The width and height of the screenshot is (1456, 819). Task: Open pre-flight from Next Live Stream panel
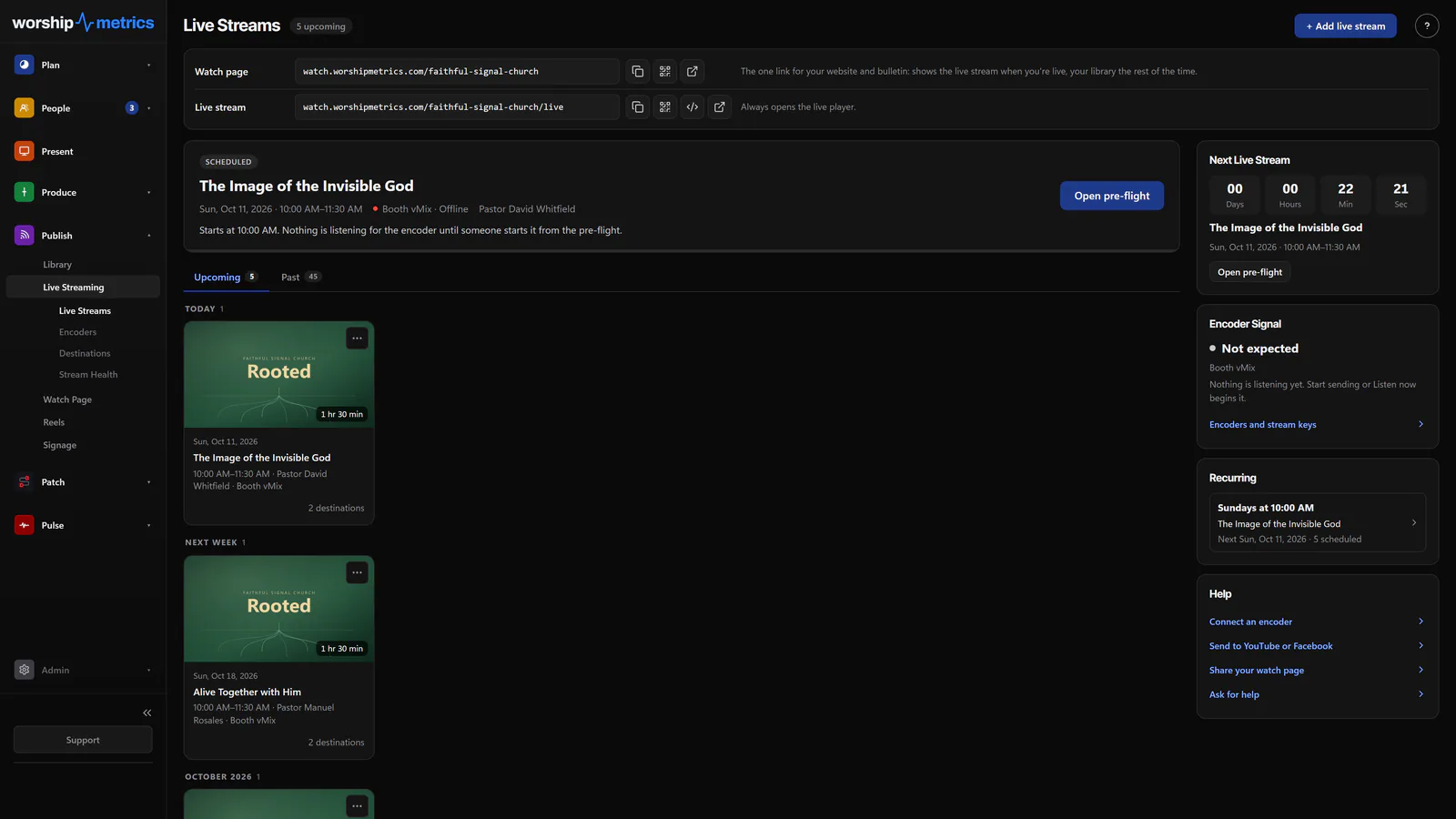coord(1250,272)
